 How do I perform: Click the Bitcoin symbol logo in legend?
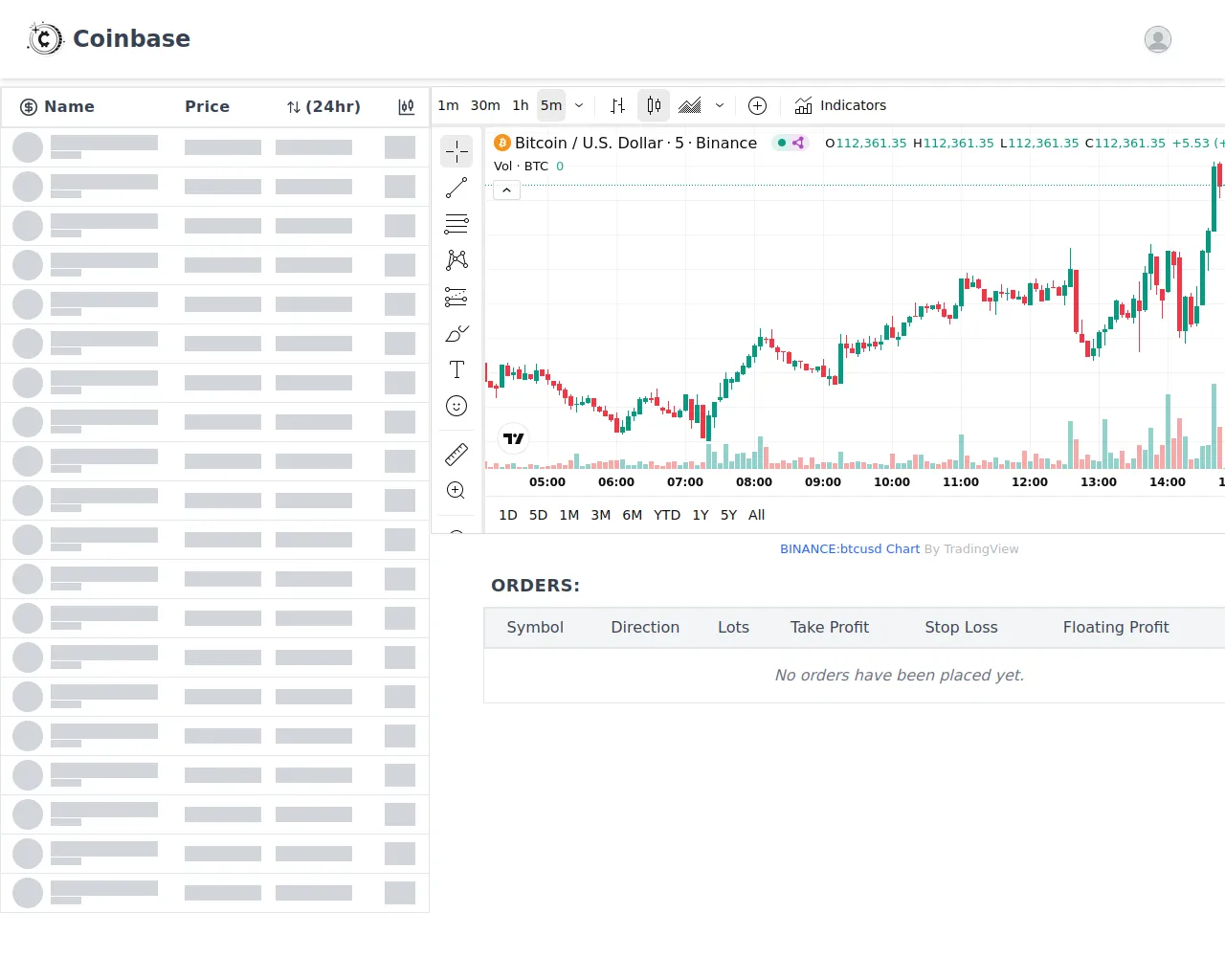click(502, 143)
